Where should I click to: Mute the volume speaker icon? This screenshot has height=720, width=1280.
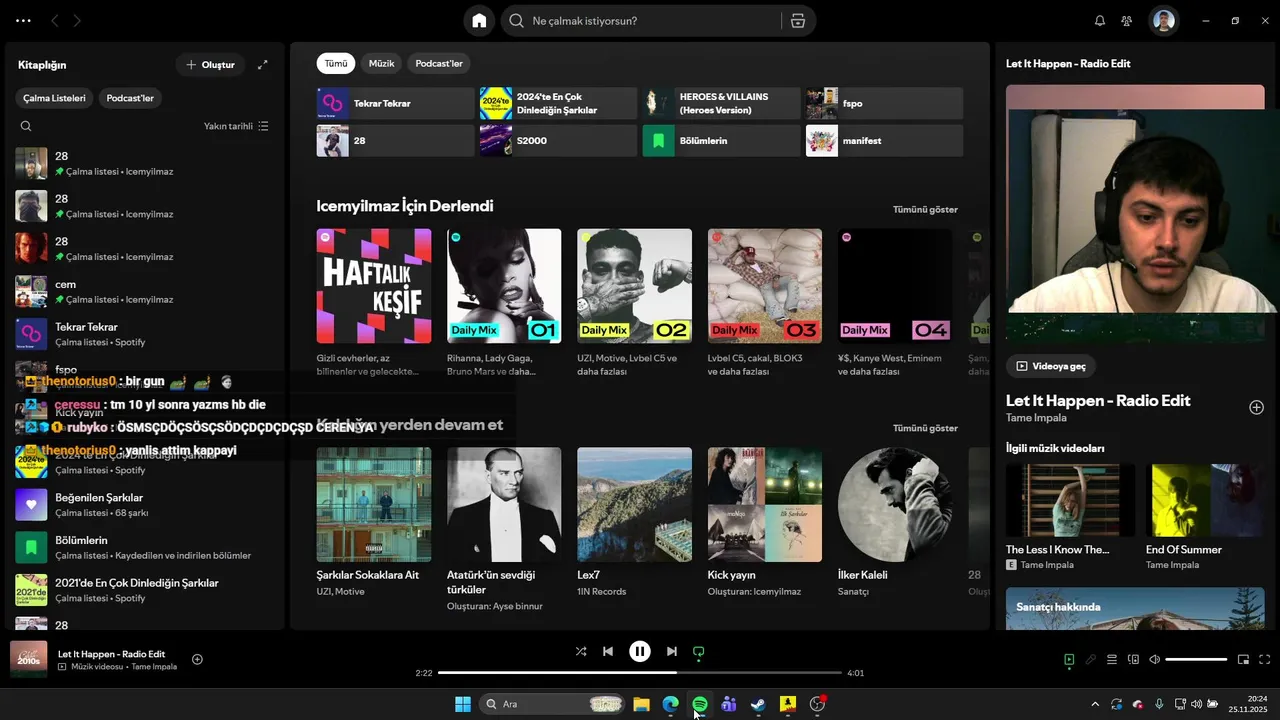pos(1155,659)
